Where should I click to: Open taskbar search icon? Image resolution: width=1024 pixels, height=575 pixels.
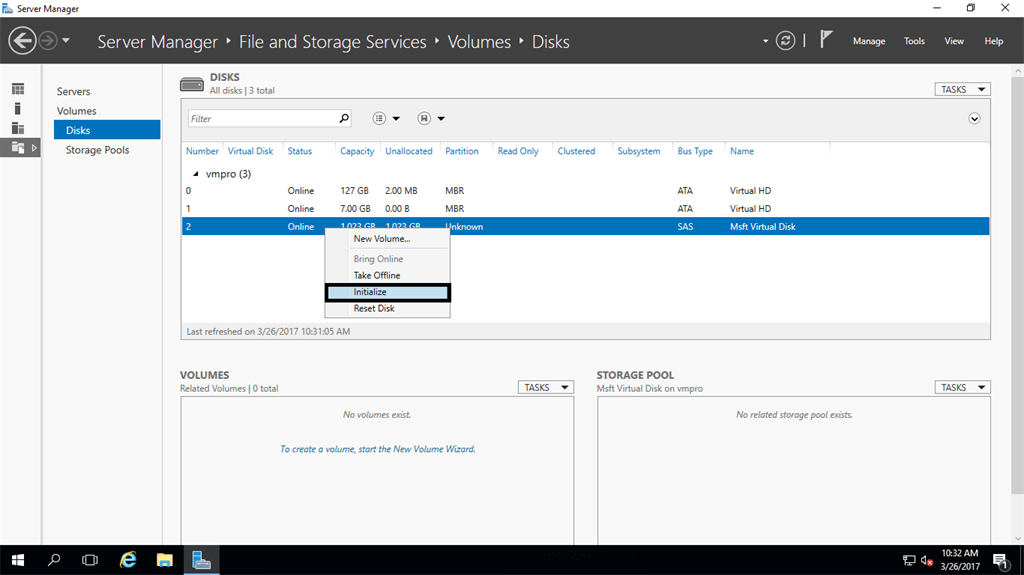(54, 560)
